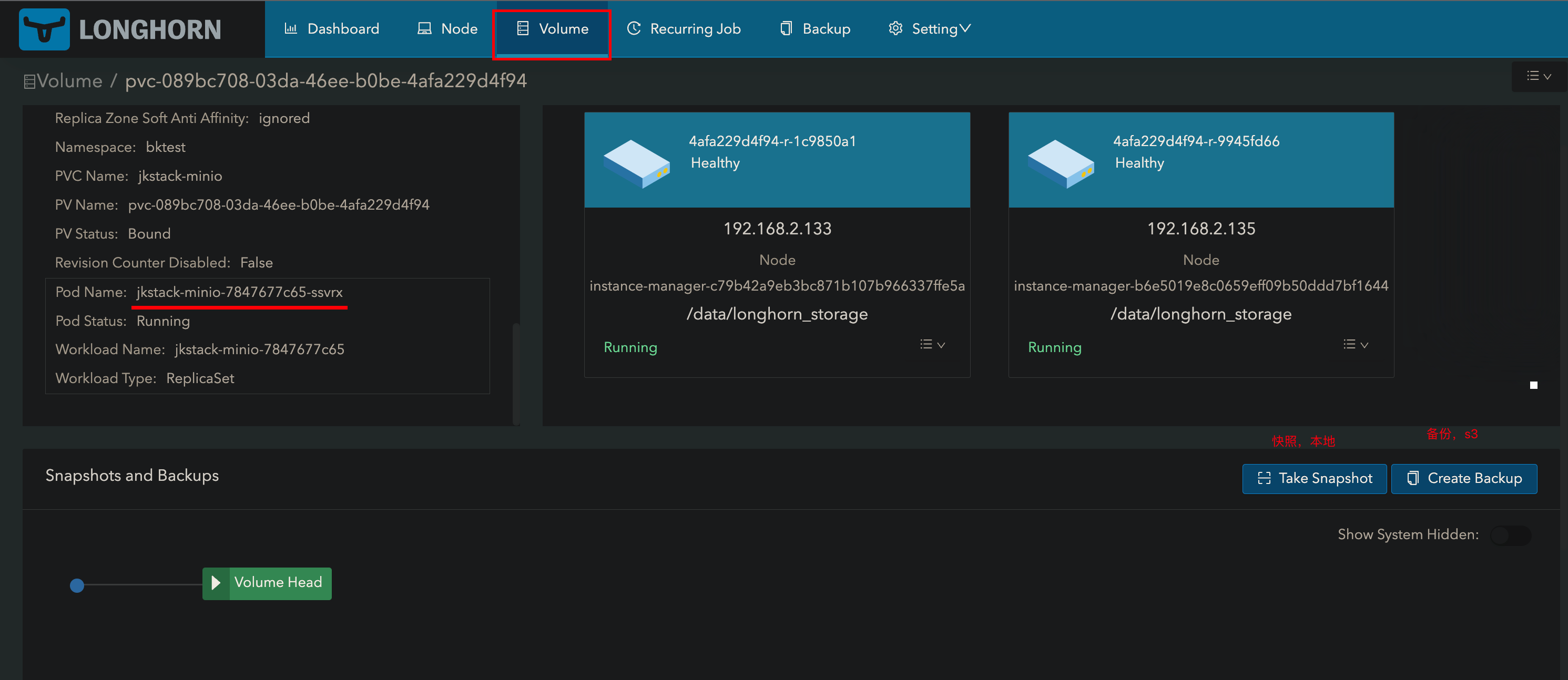Click the Volume nav icon

tap(522, 28)
